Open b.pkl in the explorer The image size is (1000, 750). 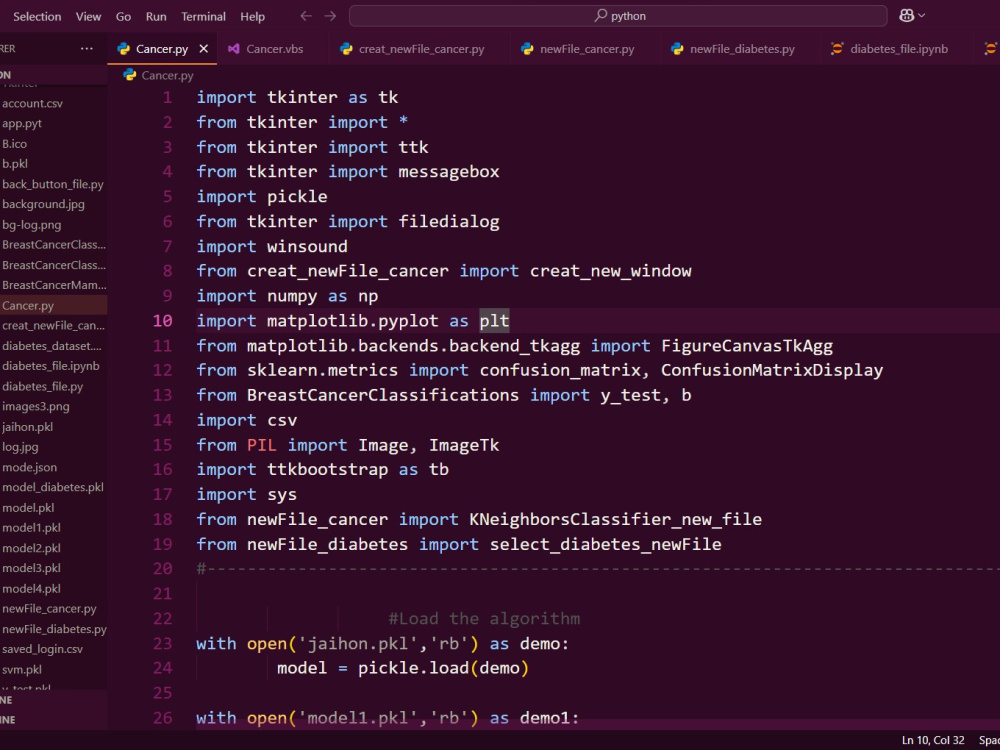pyautogui.click(x=15, y=164)
